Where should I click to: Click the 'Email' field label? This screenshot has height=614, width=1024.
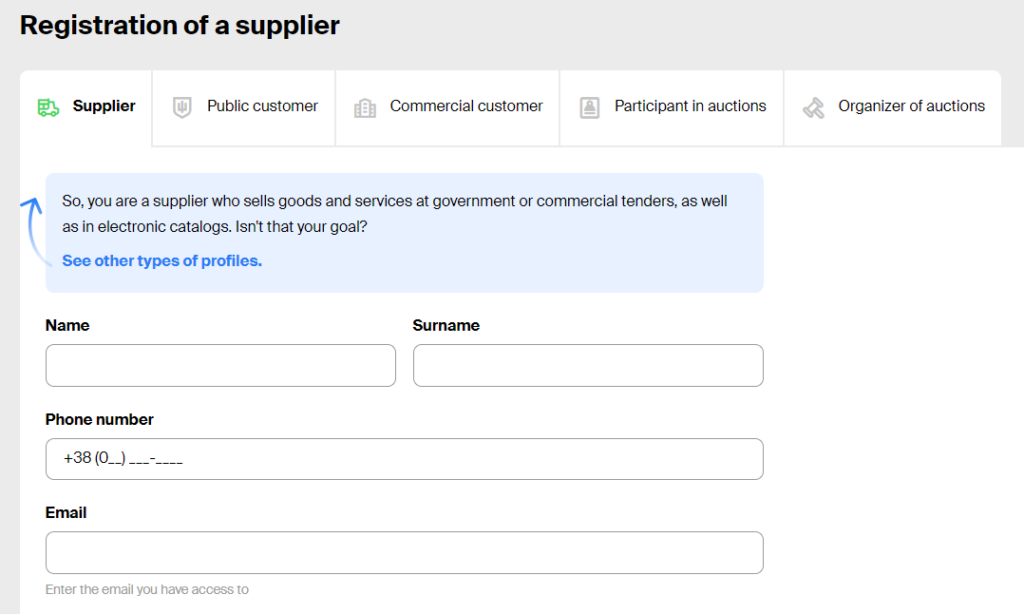(66, 512)
